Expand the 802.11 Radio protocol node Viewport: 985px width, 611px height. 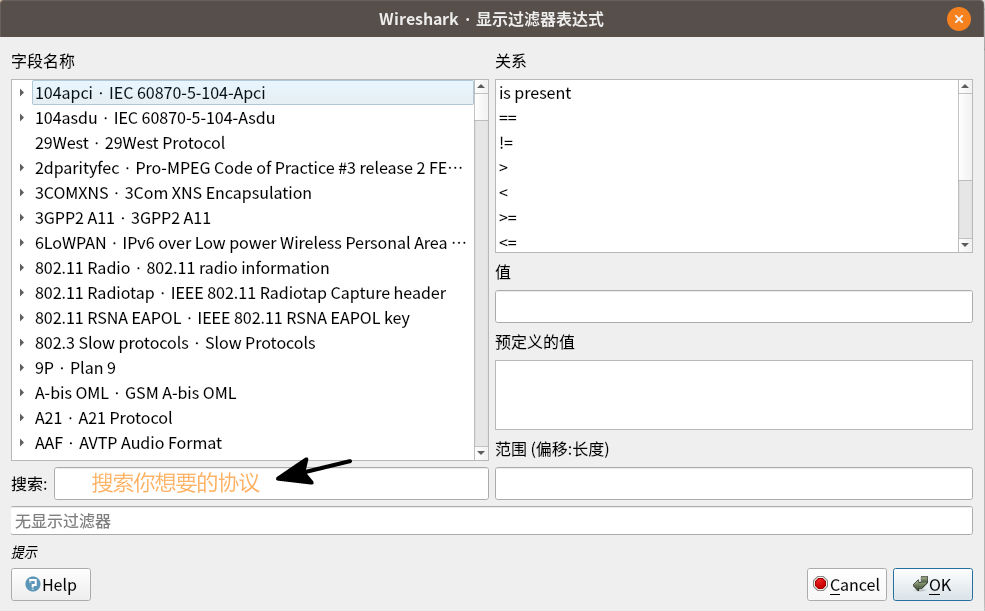[x=22, y=268]
